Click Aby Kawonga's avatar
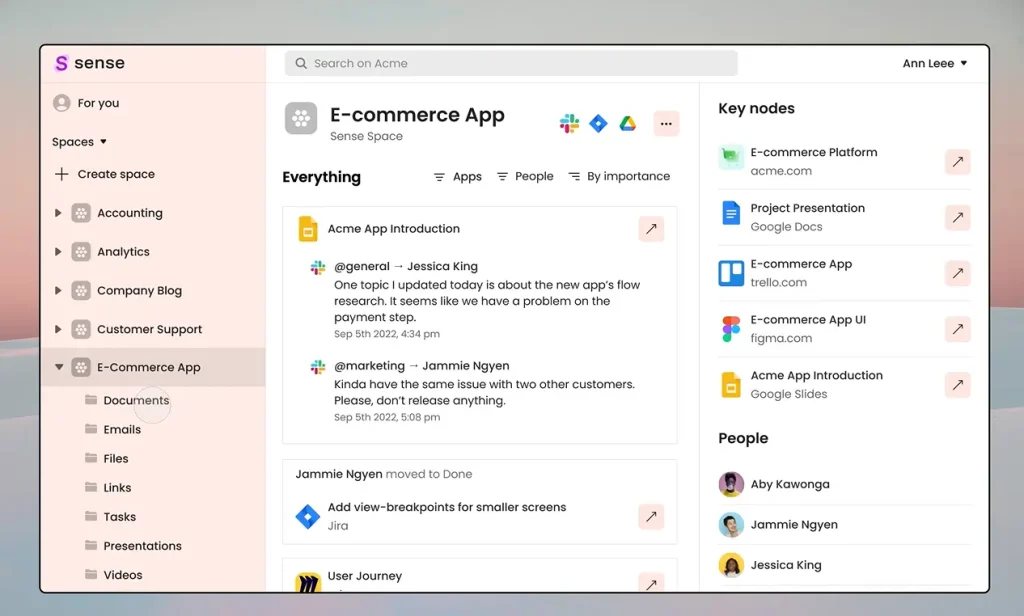This screenshot has width=1024, height=616. coord(731,484)
